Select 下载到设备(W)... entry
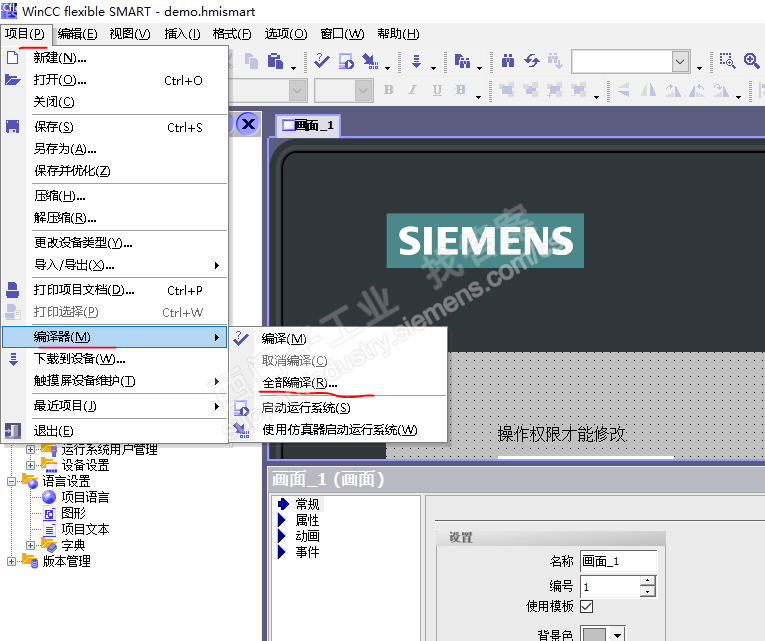This screenshot has height=641, width=765. tap(115, 359)
